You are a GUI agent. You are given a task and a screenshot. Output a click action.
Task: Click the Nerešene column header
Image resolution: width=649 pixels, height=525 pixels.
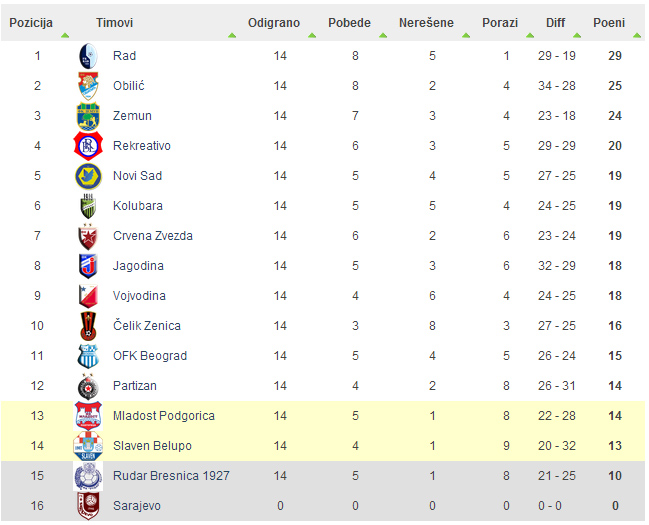pyautogui.click(x=426, y=22)
